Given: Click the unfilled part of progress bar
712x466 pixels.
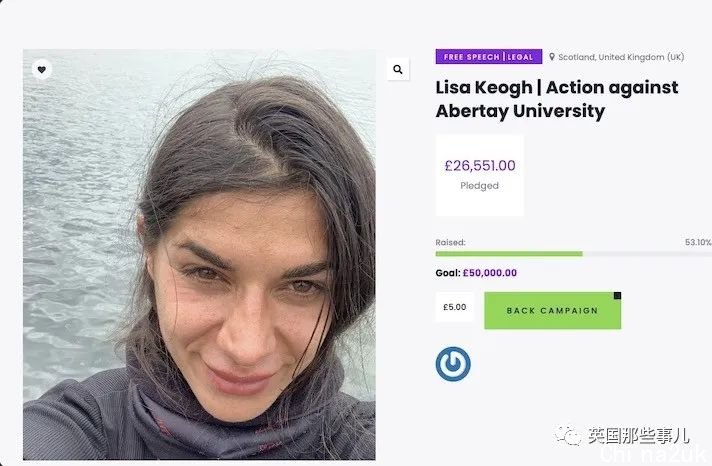Looking at the screenshot, I should click(647, 254).
